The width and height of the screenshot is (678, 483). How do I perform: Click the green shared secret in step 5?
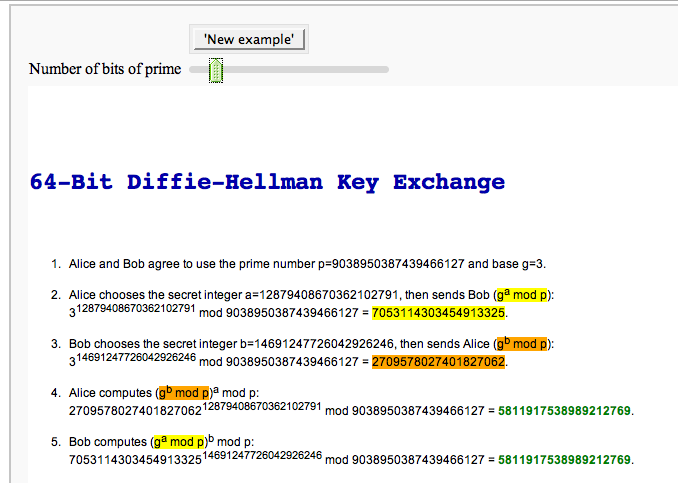[x=566, y=460]
